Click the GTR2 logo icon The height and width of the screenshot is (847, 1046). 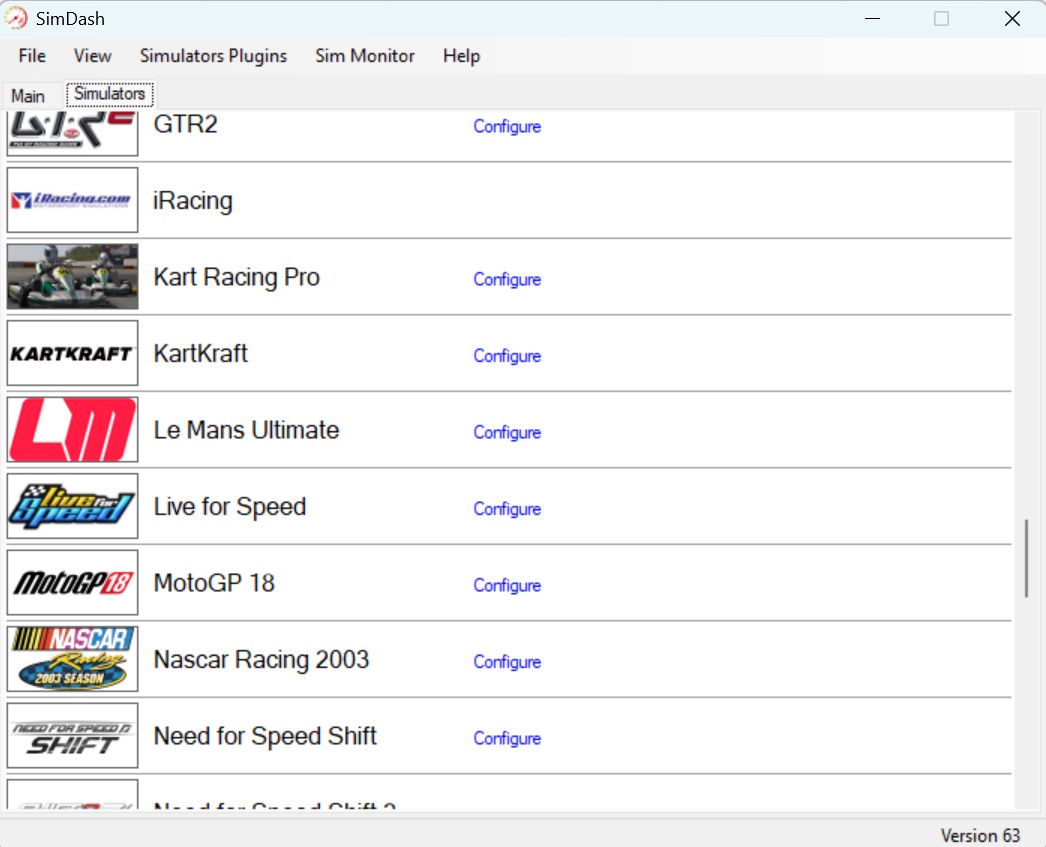pyautogui.click(x=72, y=133)
